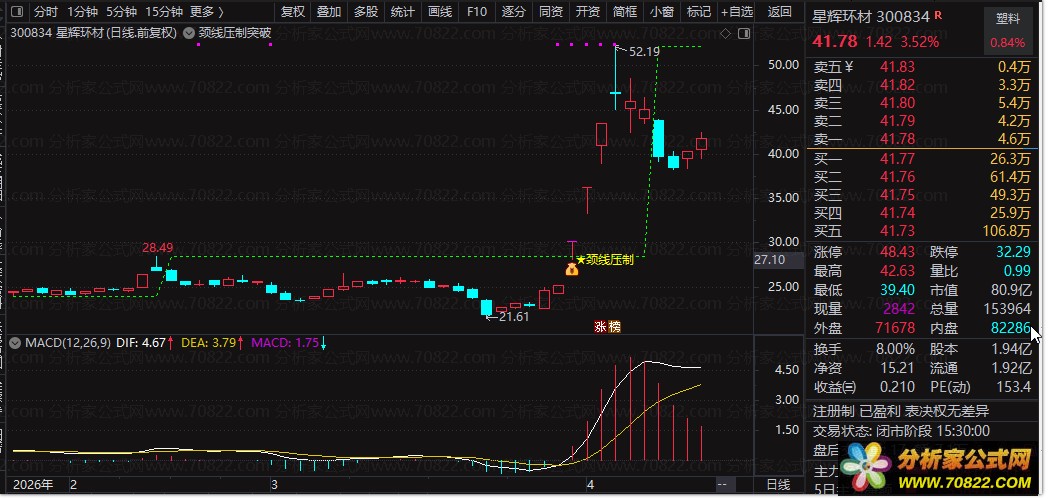Click the money bag signal icon on chart
This screenshot has height=499, width=1048.
click(x=571, y=269)
